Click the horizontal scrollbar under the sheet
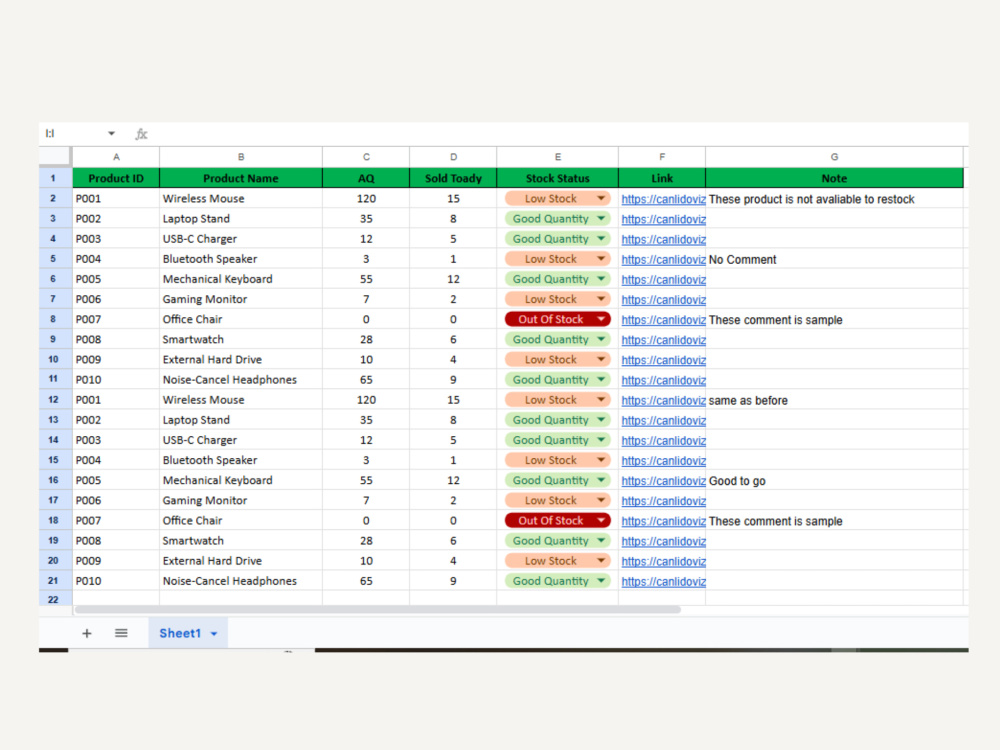 (x=378, y=610)
